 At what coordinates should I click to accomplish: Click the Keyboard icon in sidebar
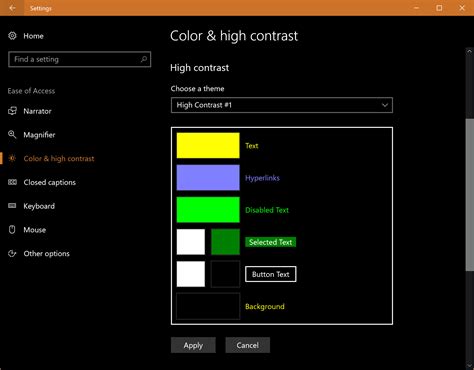tap(12, 206)
